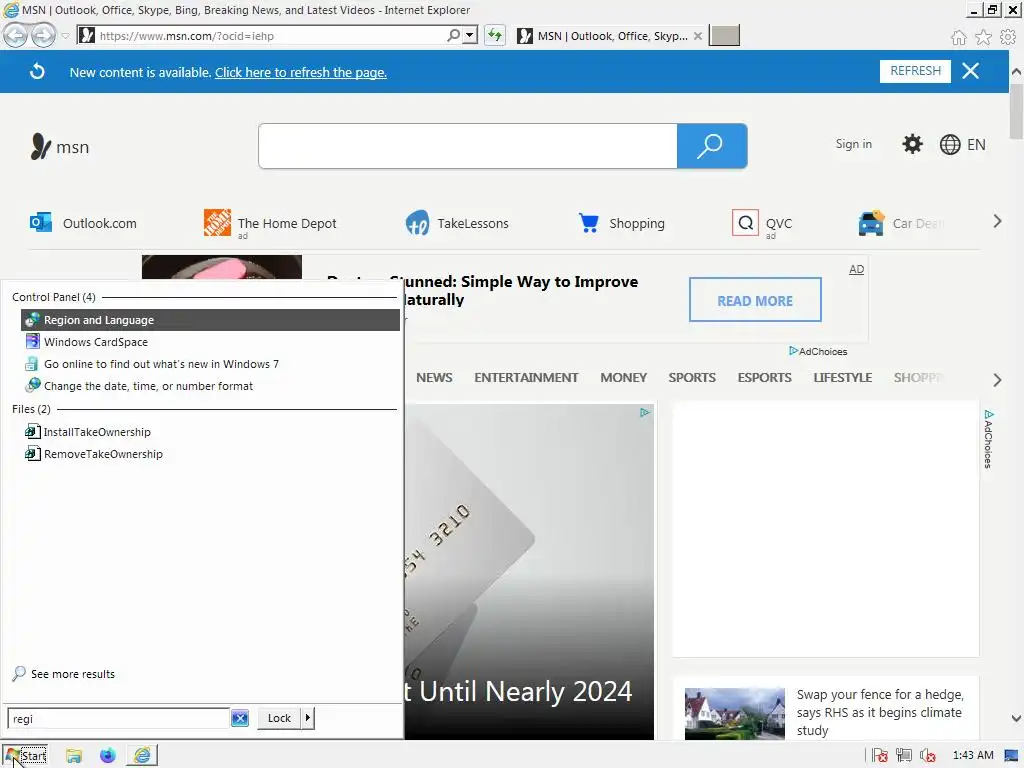Open Windows CardSpace result
The image size is (1024, 768).
(x=210, y=342)
